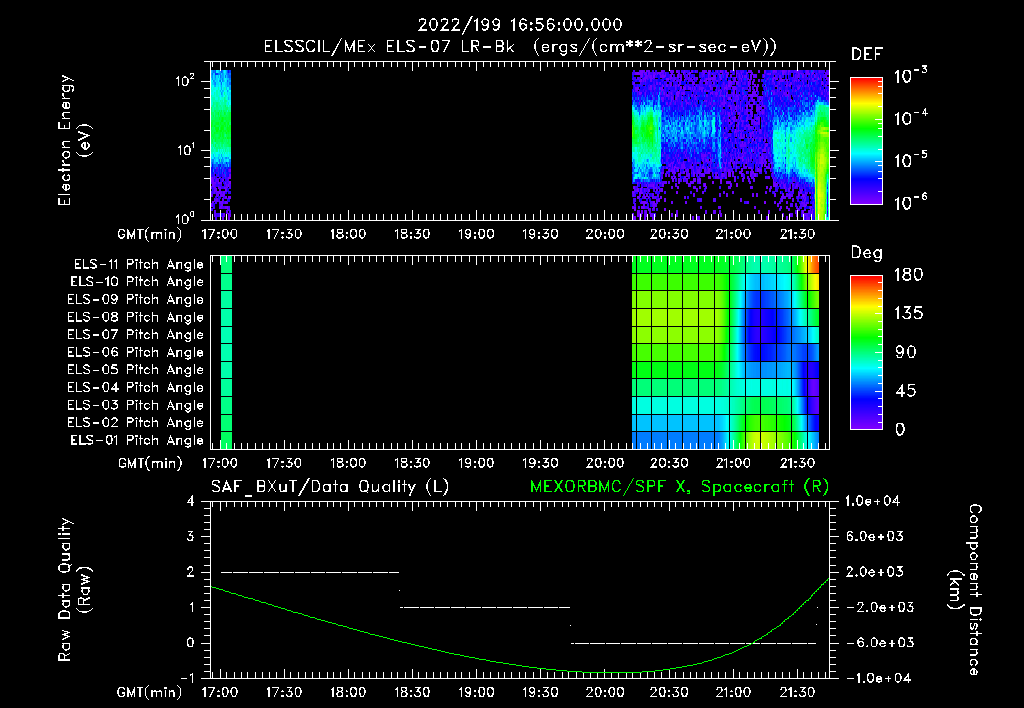1024x708 pixels.
Task: Select the ELS-07 Pitch Angle row label
Action: coord(135,334)
